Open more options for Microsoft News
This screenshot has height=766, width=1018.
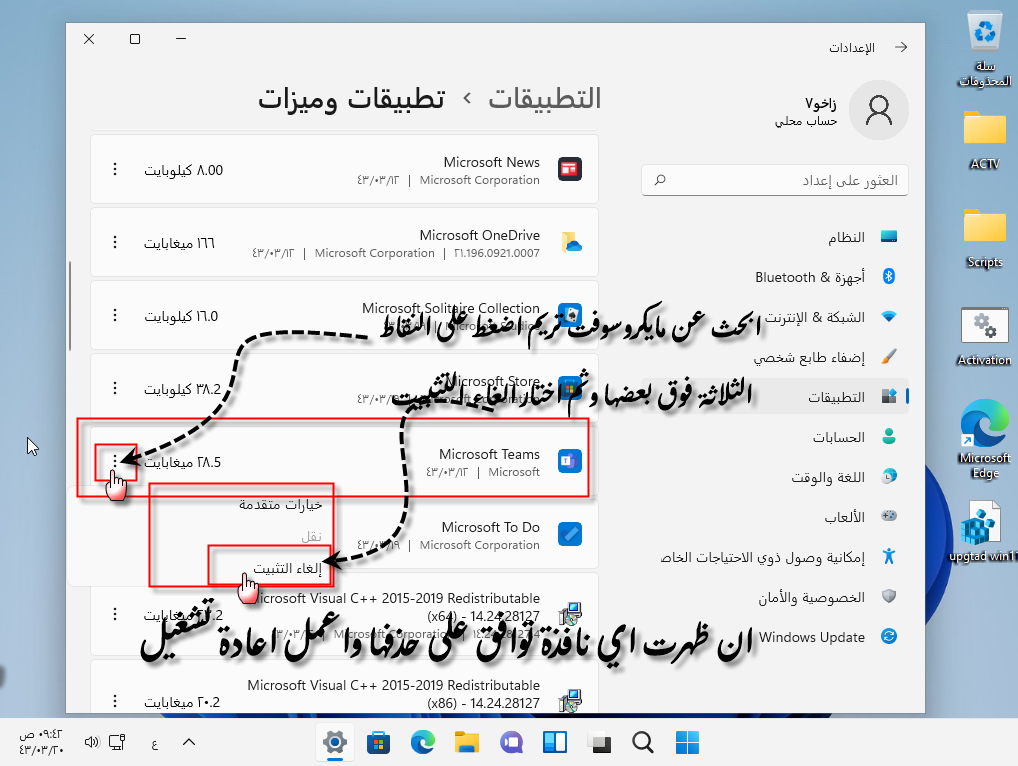115,169
